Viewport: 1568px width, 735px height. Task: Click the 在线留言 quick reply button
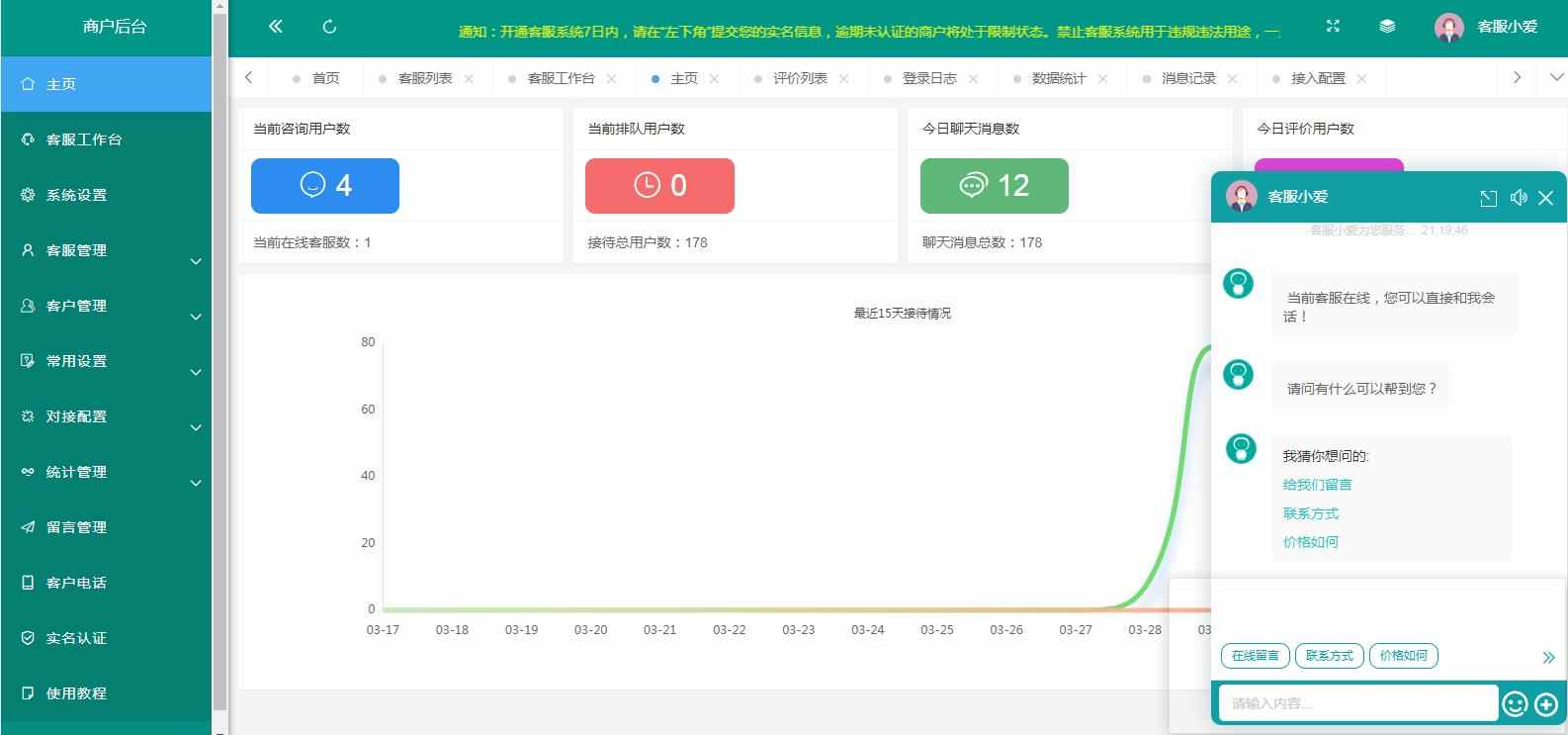[x=1256, y=656]
